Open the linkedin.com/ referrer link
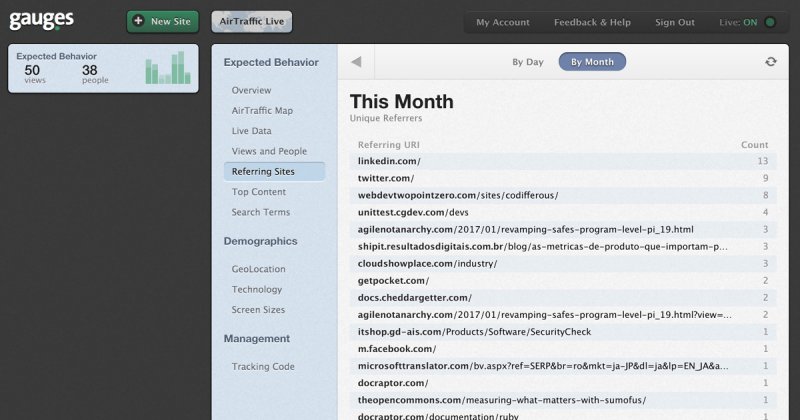The width and height of the screenshot is (800, 420). (x=389, y=161)
